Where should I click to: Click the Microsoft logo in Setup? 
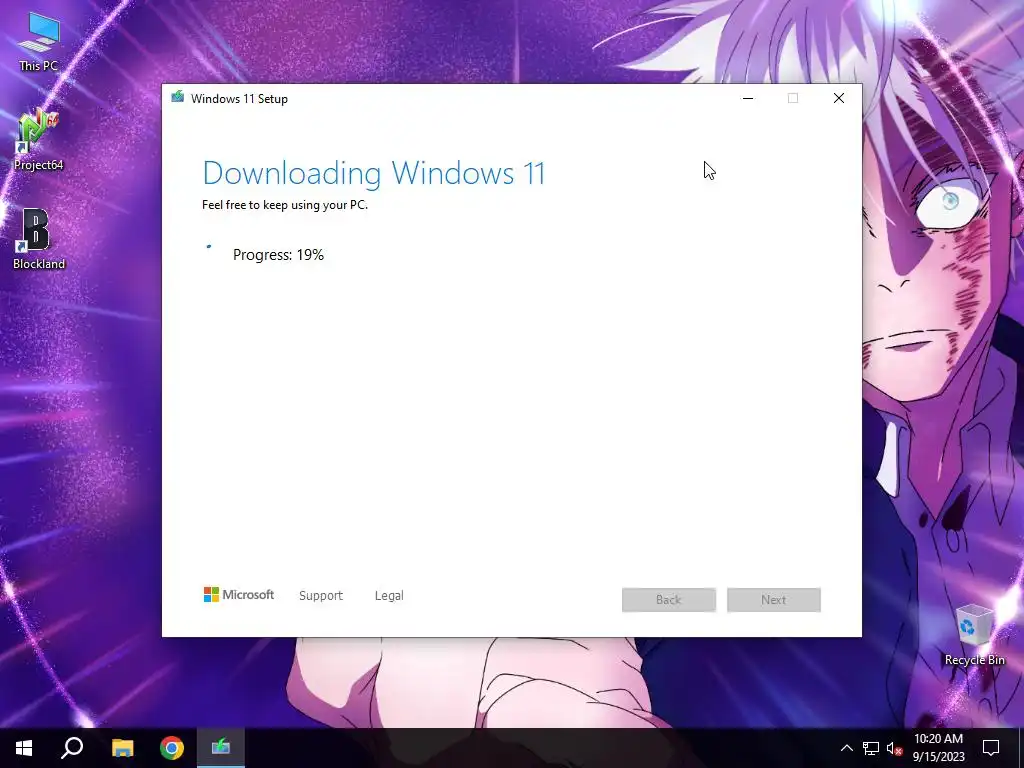(239, 595)
